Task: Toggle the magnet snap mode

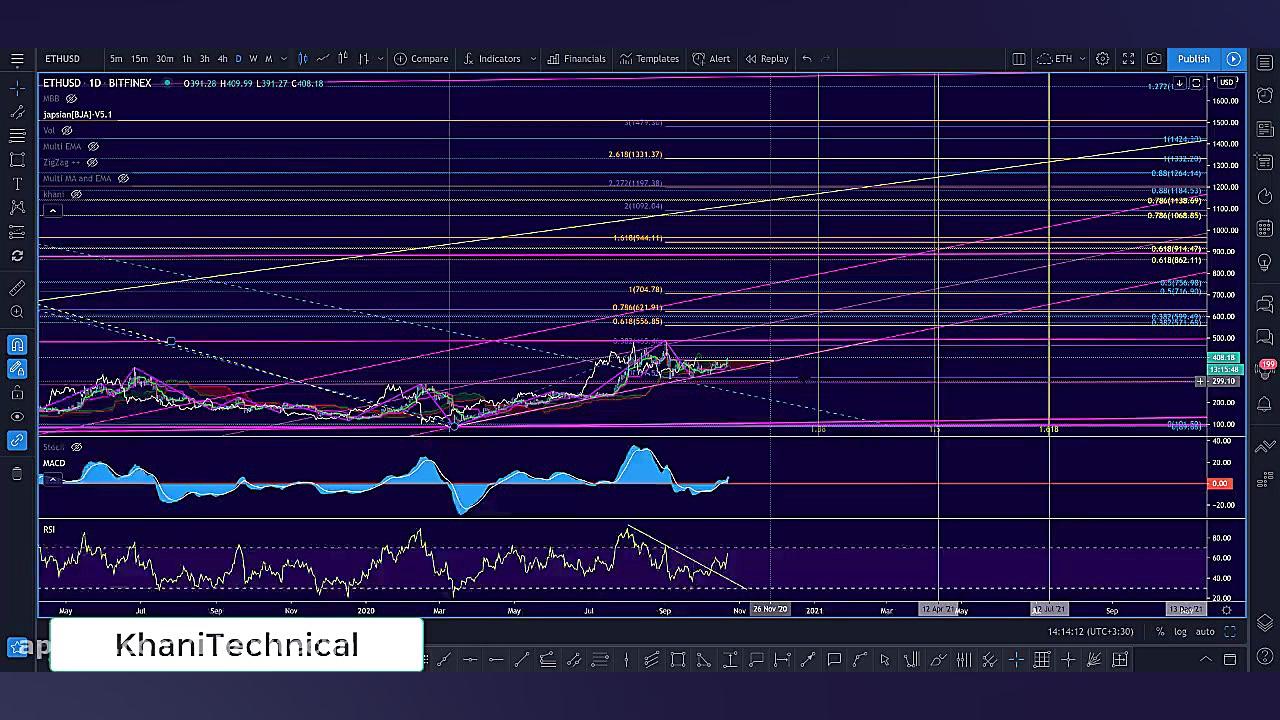Action: point(17,345)
